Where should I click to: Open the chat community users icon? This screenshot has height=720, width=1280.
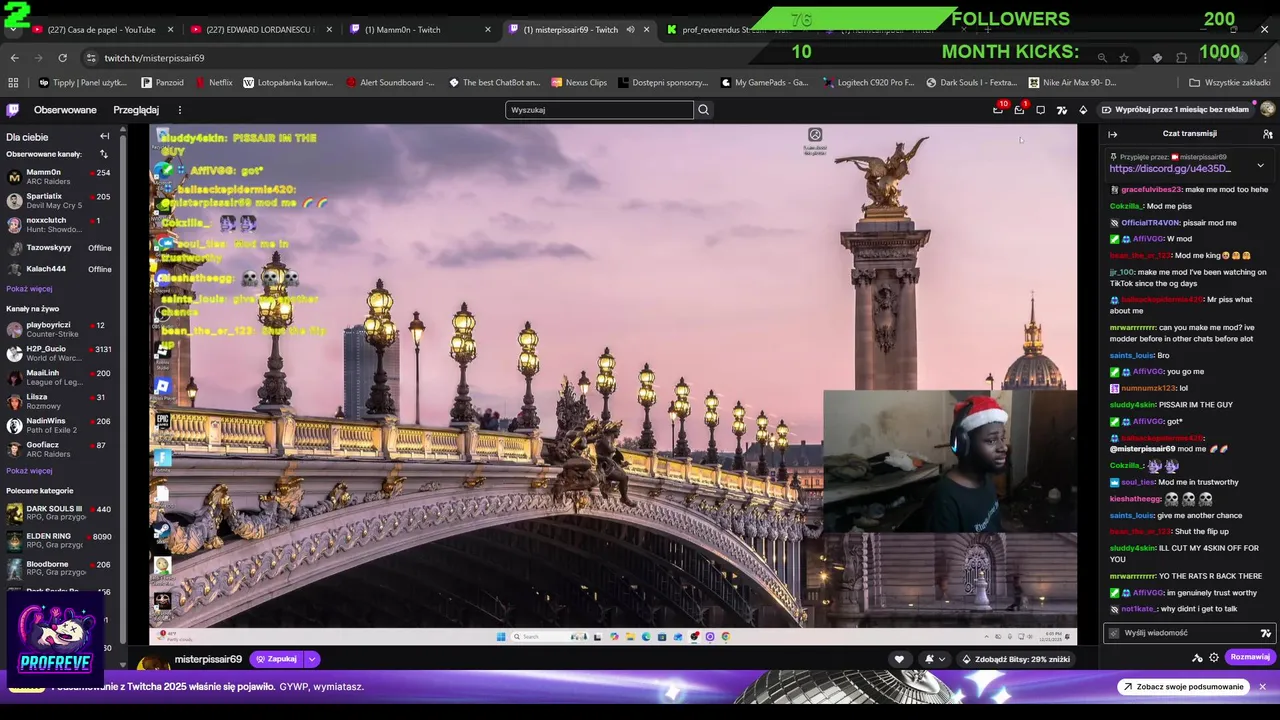(1267, 134)
